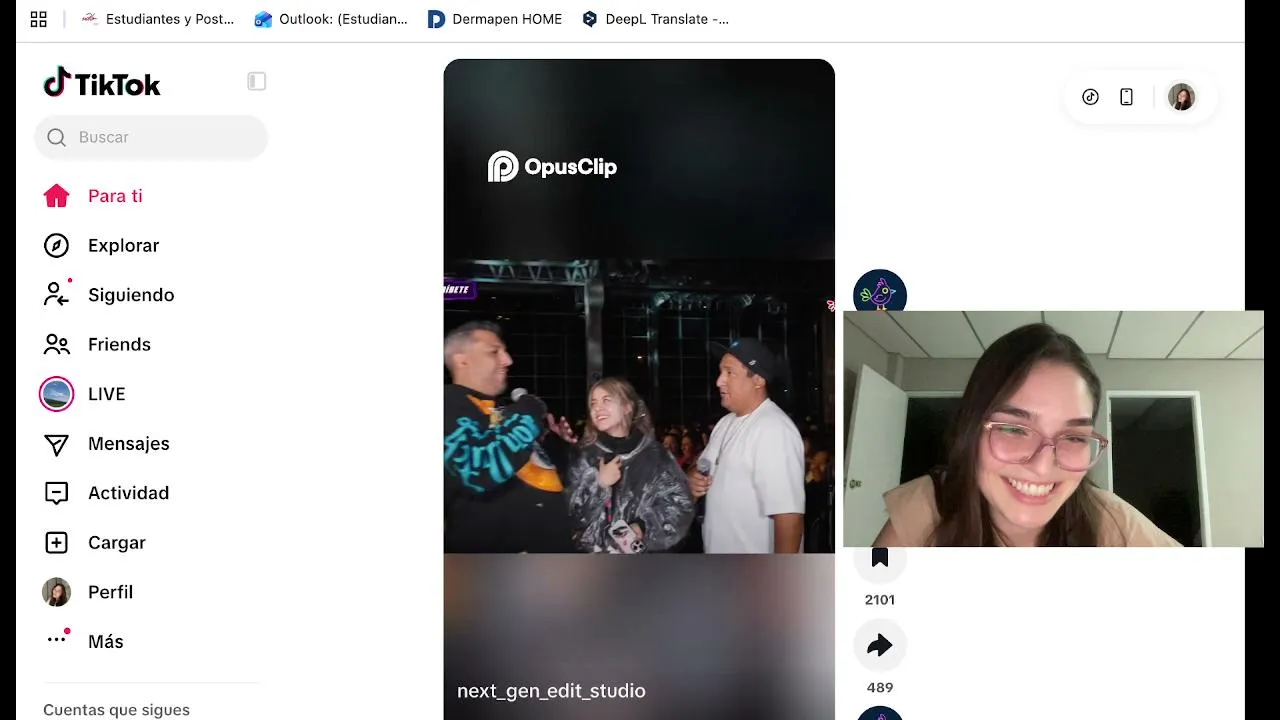Open the browser apps grid icon
The image size is (1280, 720).
(x=39, y=19)
